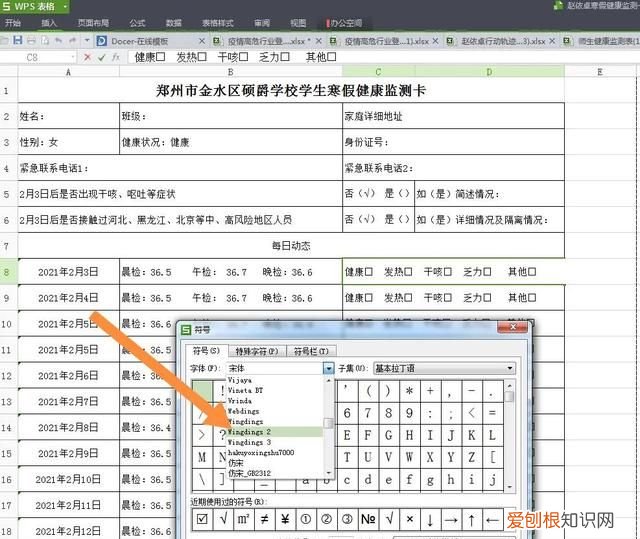This screenshot has width=640, height=539.
Task: Click column header A
Action: (69, 72)
